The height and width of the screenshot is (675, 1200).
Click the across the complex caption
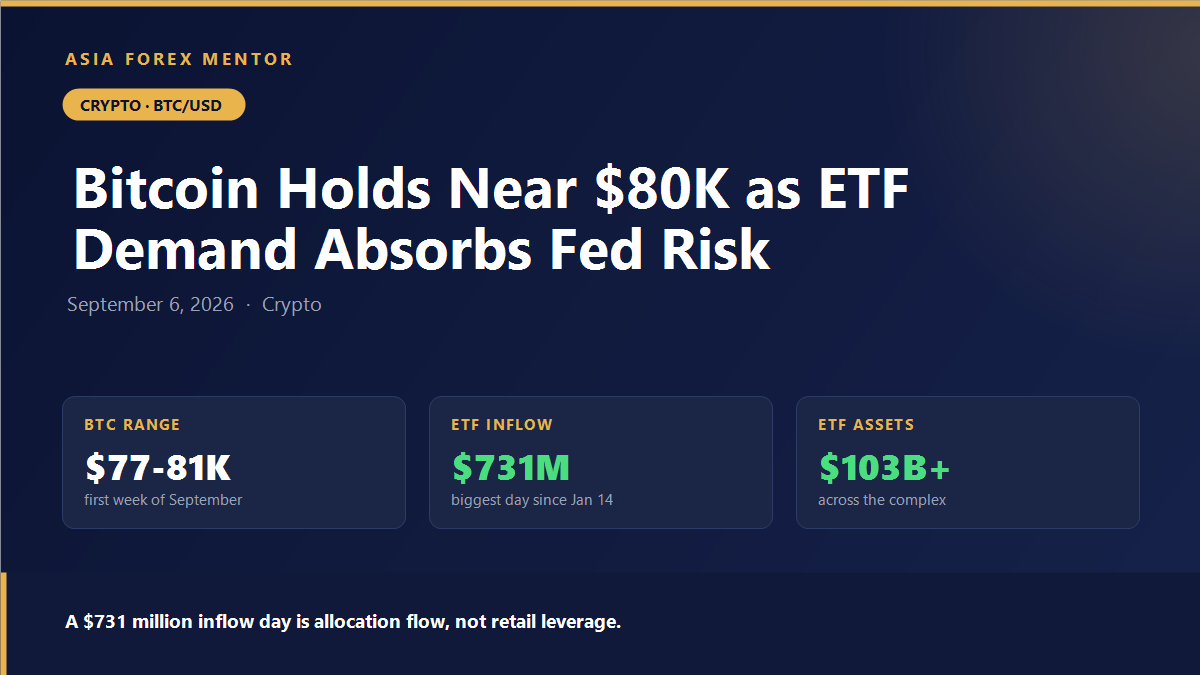click(x=882, y=500)
